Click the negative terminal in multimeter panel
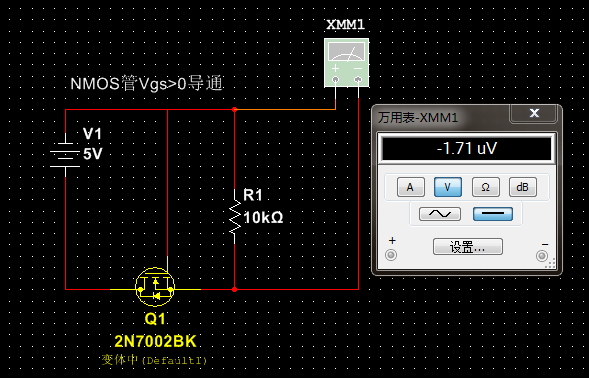The height and width of the screenshot is (378, 589). click(x=542, y=256)
